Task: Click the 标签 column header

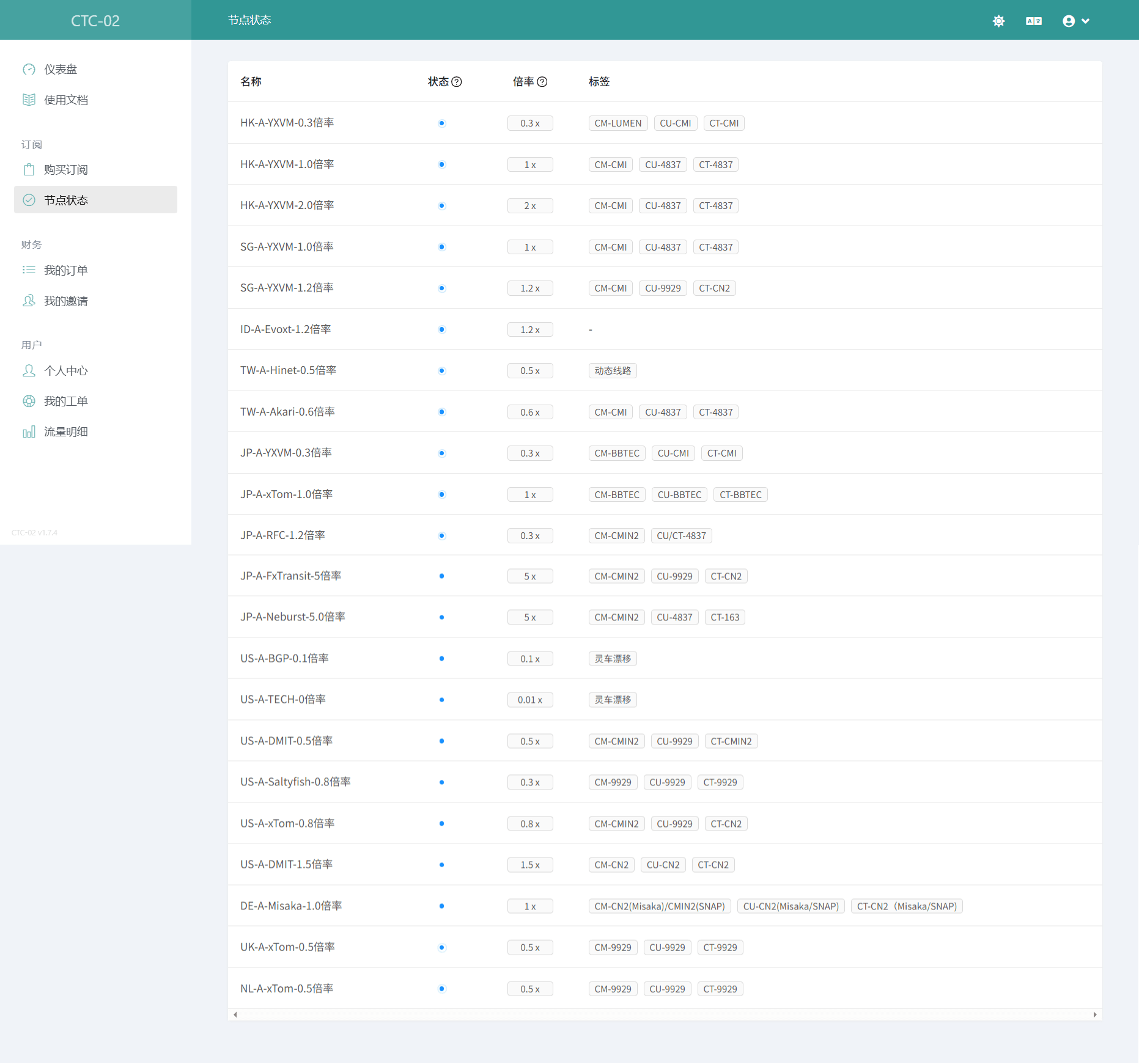Action: pyautogui.click(x=599, y=82)
